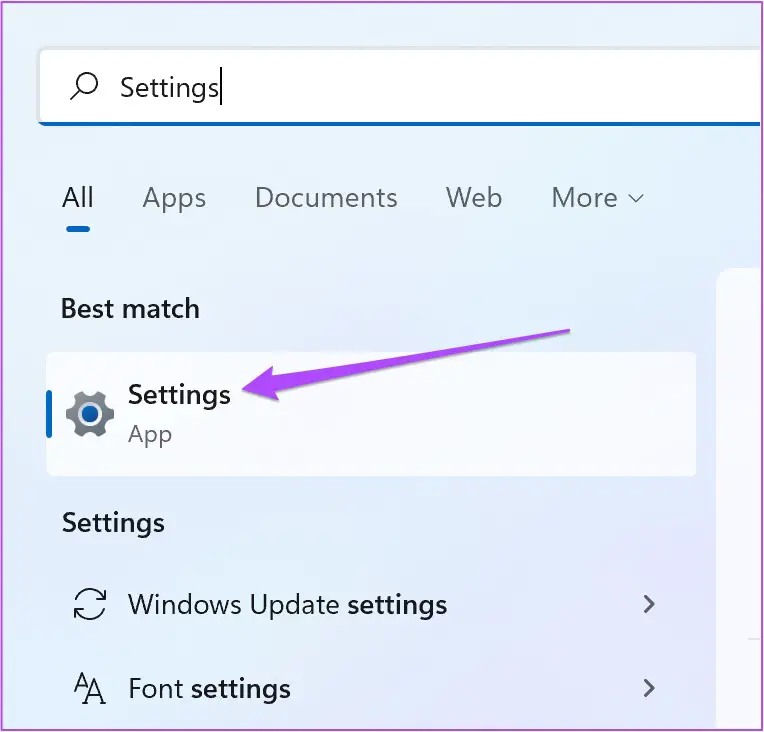Image resolution: width=764 pixels, height=732 pixels.
Task: Click the Font settings letter icon
Action: [x=90, y=688]
